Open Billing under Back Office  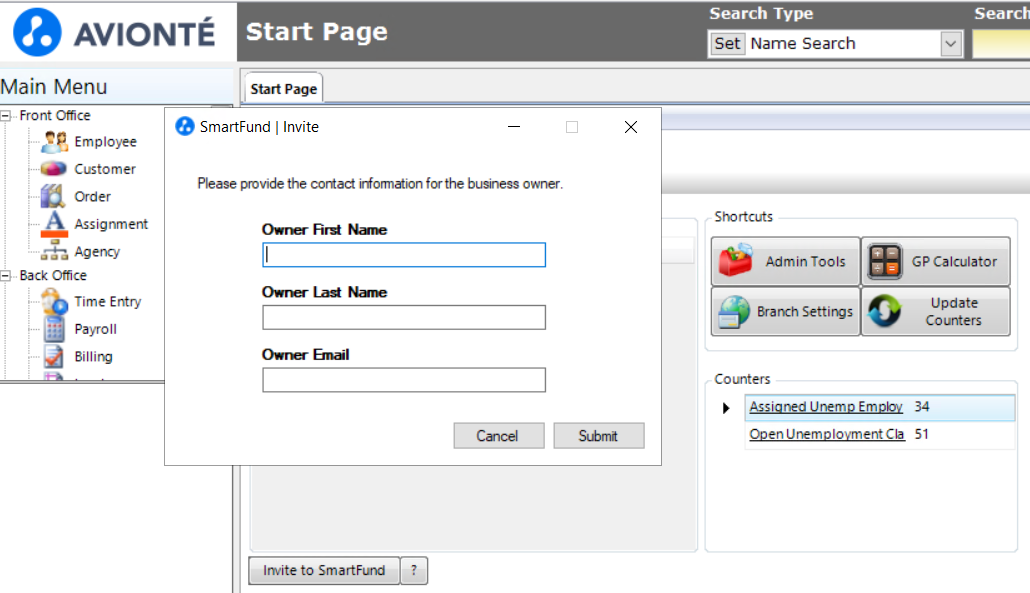93,357
